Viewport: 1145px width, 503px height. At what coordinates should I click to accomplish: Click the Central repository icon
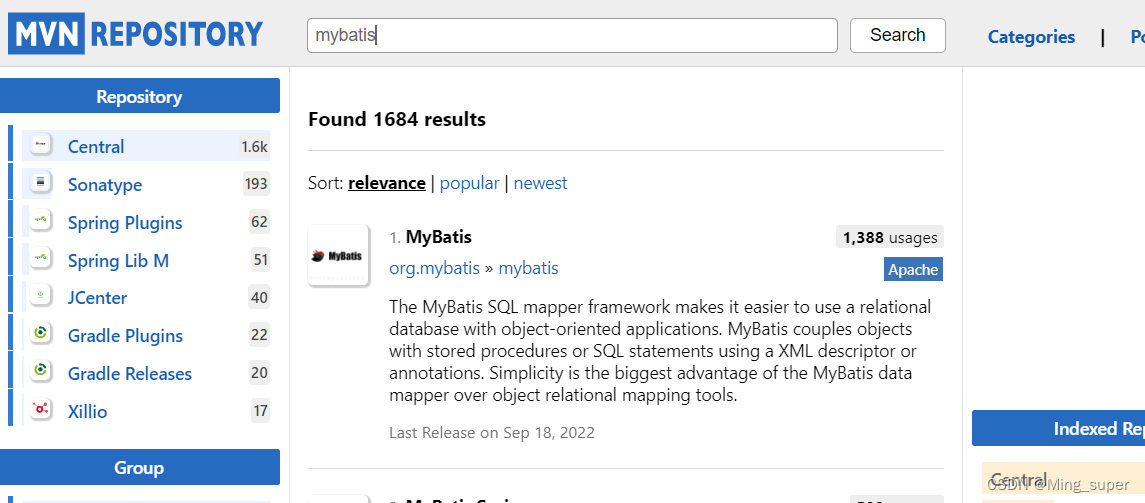pos(41,146)
